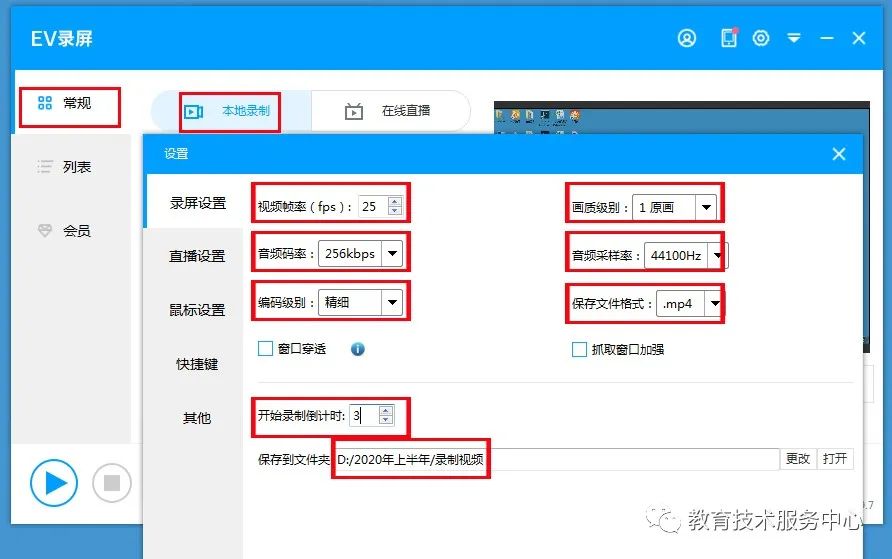
Task: Click the gray stop recording button
Action: coord(112,483)
